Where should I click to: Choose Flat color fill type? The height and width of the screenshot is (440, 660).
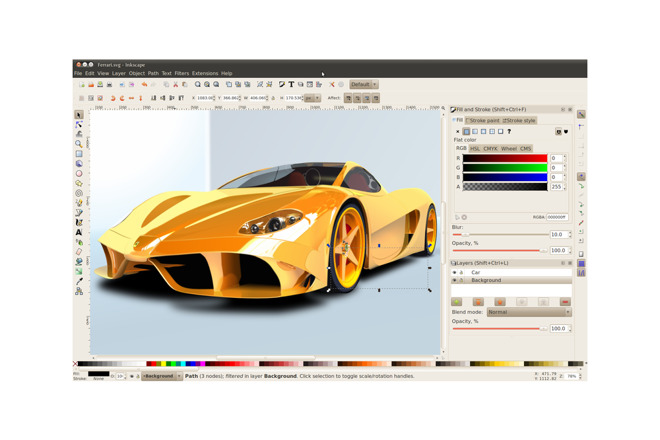(x=466, y=132)
